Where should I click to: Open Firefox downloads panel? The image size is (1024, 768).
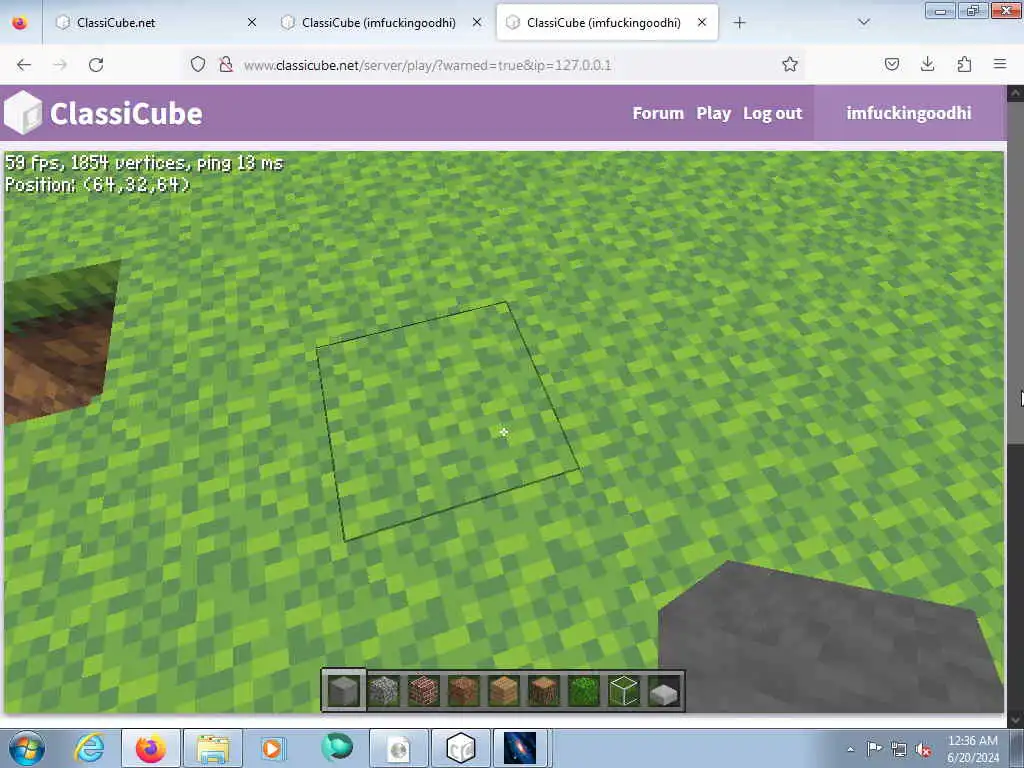(927, 64)
